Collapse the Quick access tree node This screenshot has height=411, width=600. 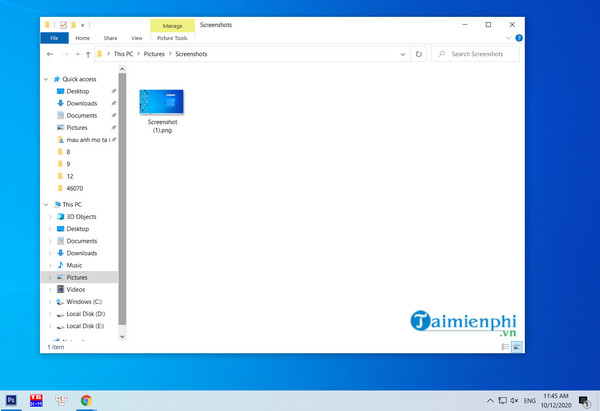46,79
